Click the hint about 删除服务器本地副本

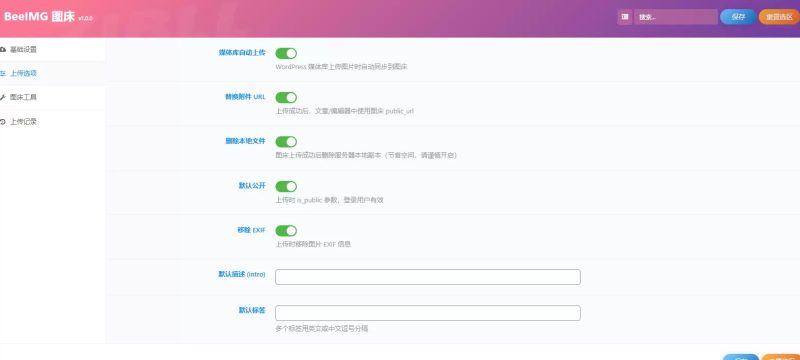tap(366, 156)
